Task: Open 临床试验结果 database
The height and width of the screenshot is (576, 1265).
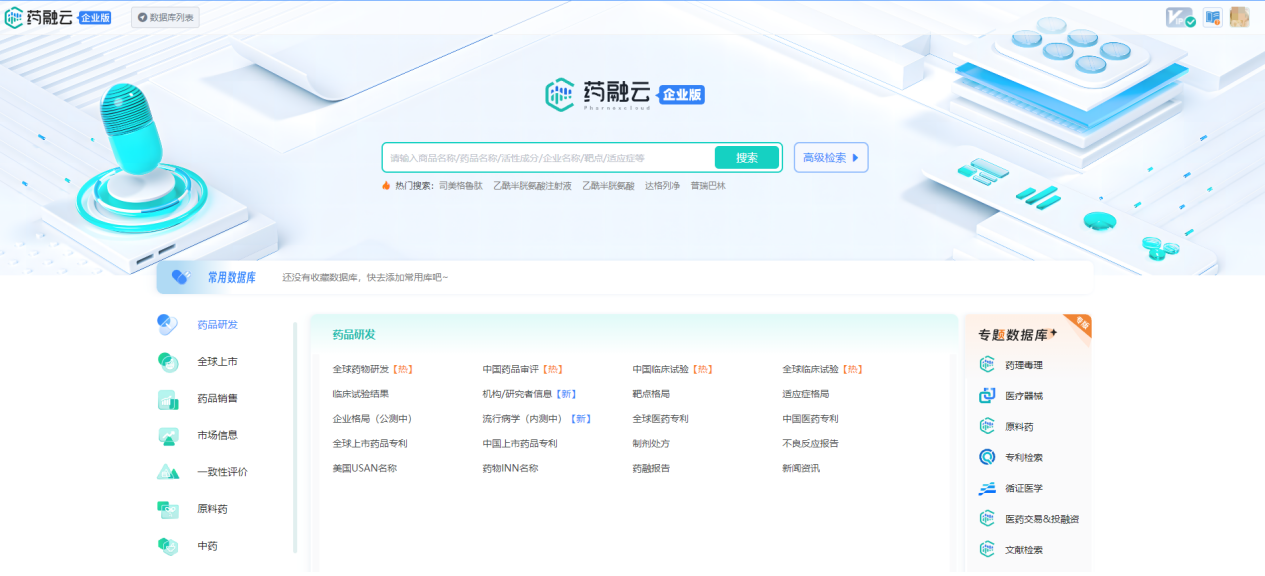Action: [x=361, y=394]
